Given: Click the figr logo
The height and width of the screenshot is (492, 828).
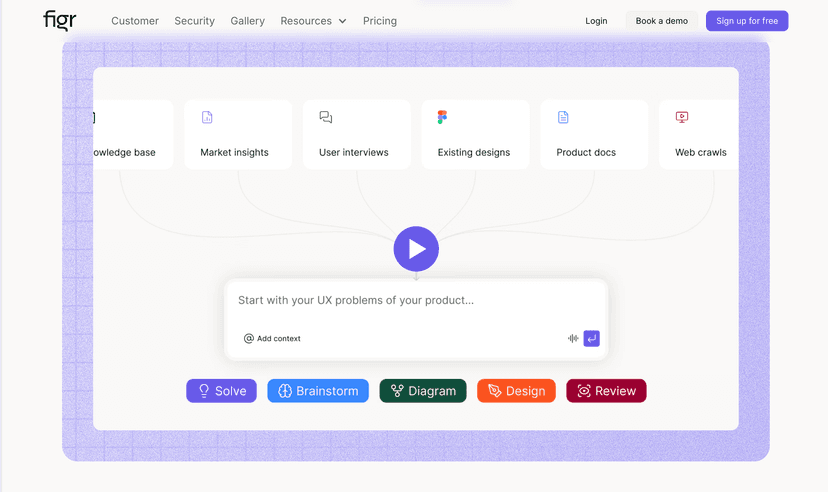Looking at the screenshot, I should [60, 20].
